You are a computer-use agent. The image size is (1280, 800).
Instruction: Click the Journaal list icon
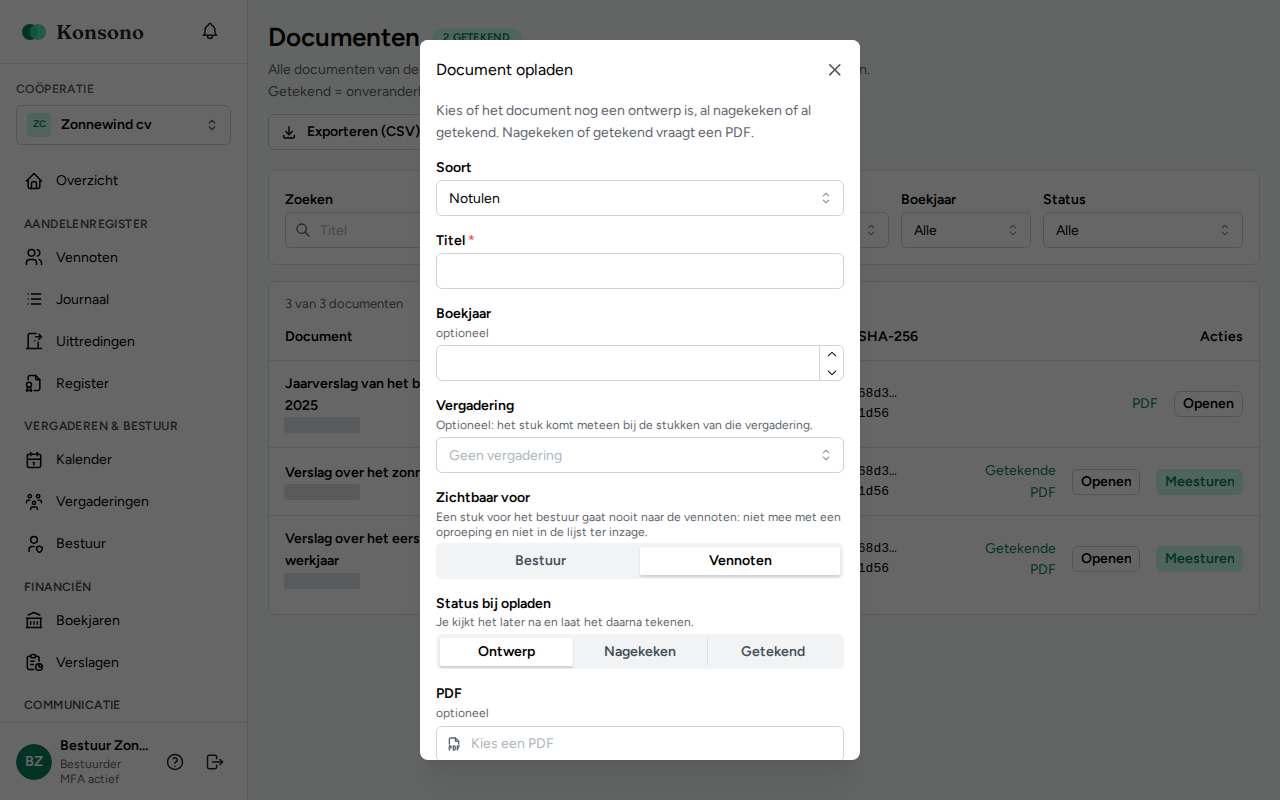[x=34, y=299]
